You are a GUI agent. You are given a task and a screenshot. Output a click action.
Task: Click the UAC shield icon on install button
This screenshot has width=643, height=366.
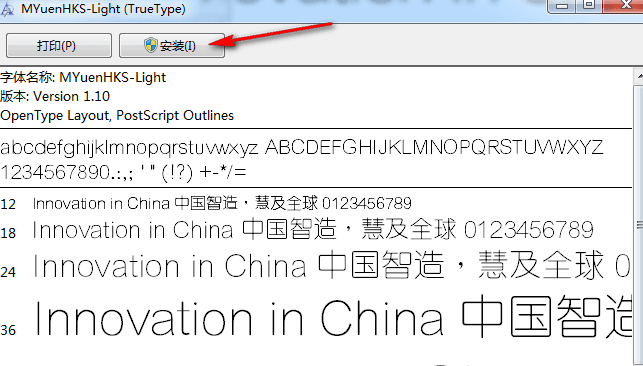tap(151, 45)
